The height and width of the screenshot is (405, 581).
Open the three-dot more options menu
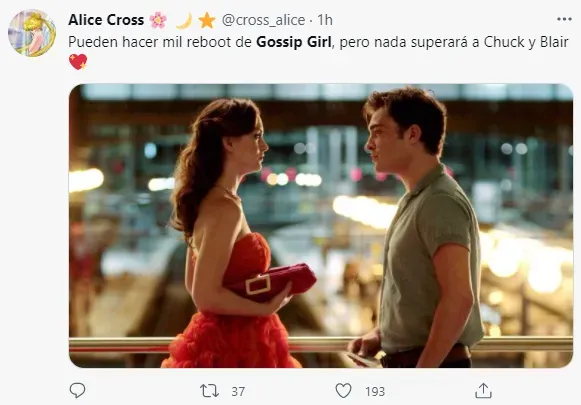(x=564, y=19)
